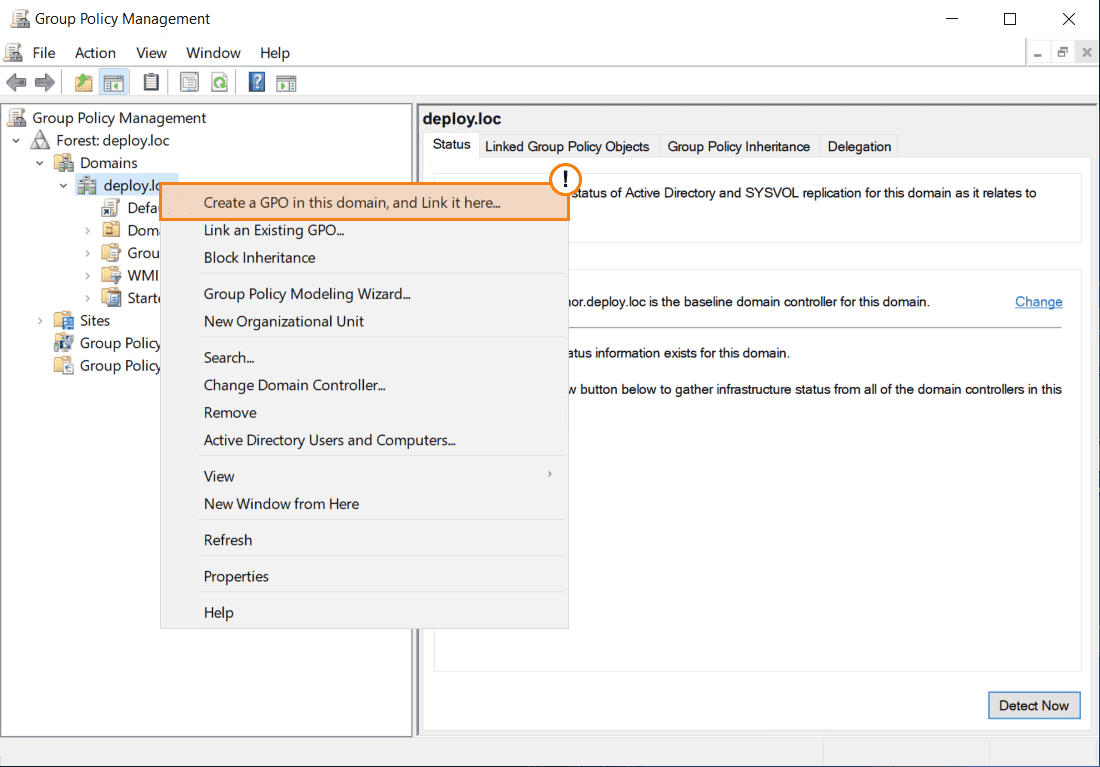Select the Domains tree item
1100x767 pixels.
pyautogui.click(x=109, y=163)
